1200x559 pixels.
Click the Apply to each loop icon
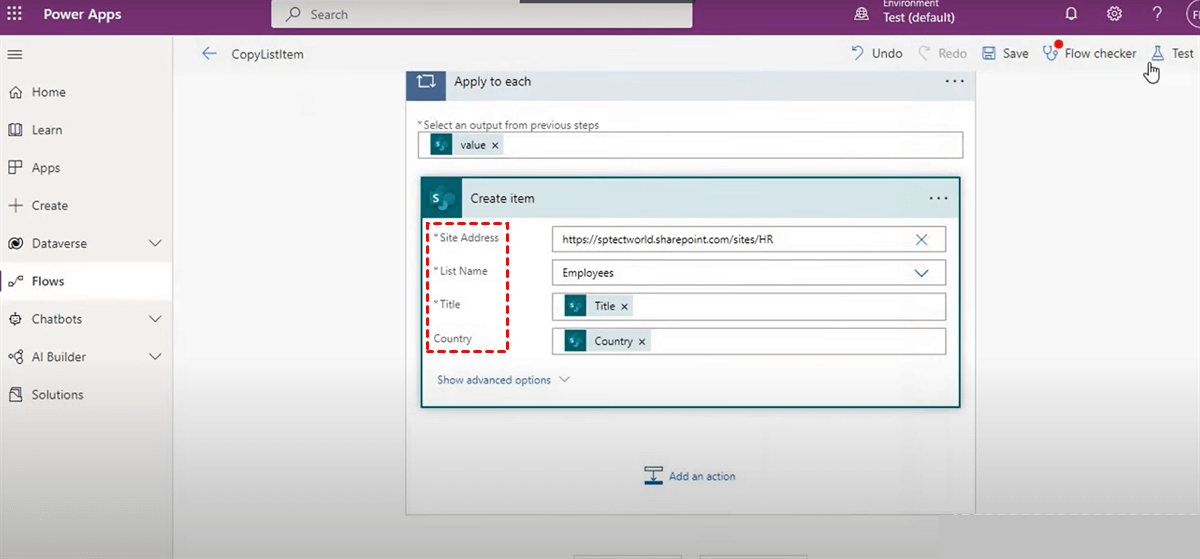(426, 82)
